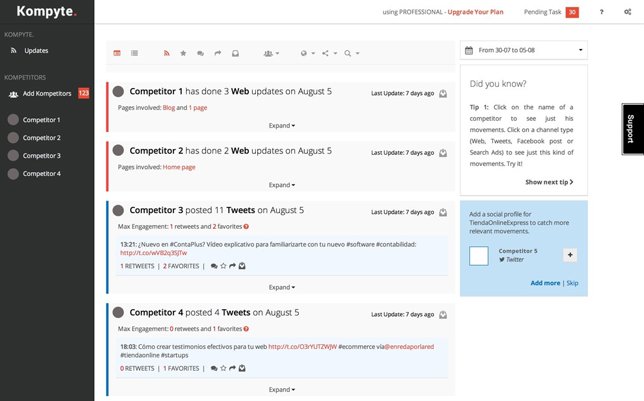This screenshot has width=644, height=401.
Task: Click 1 RETWEETS on the ContaPlus tweet
Action: [137, 266]
